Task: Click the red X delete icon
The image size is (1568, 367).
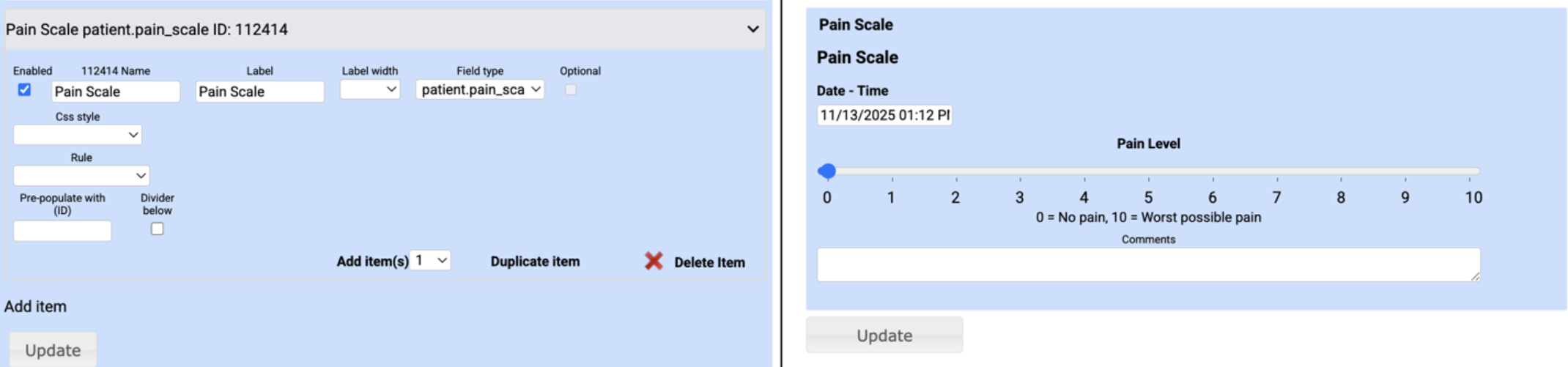Action: click(x=654, y=261)
